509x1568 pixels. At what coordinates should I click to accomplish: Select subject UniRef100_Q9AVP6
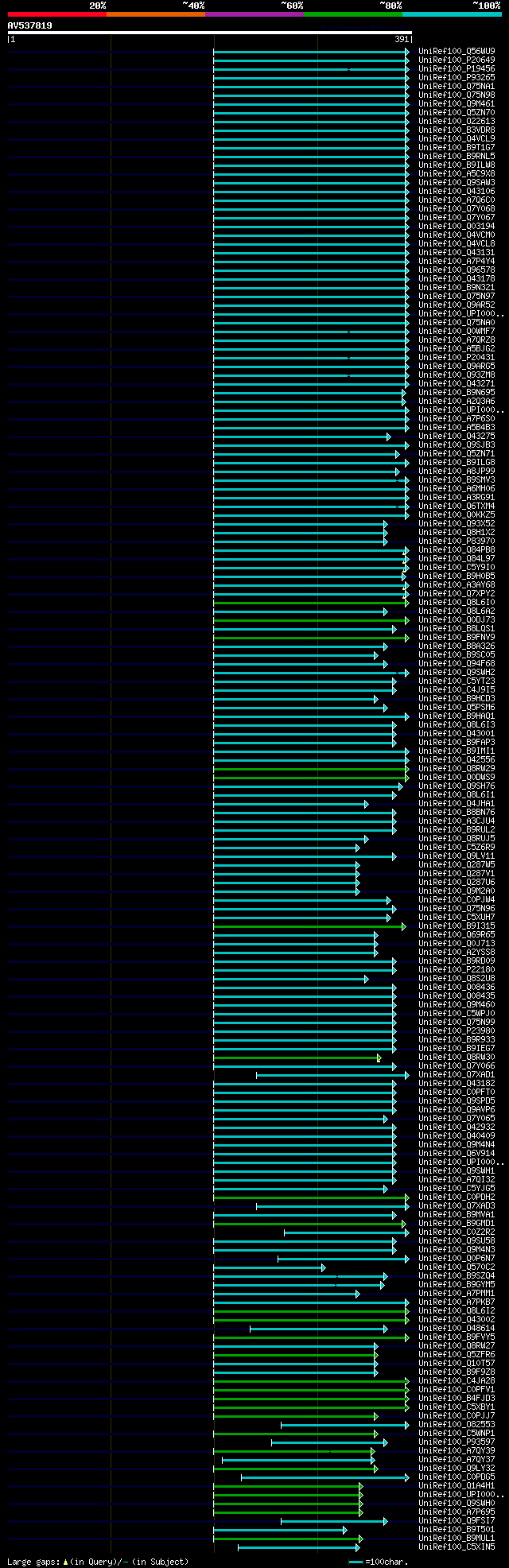(x=457, y=1109)
